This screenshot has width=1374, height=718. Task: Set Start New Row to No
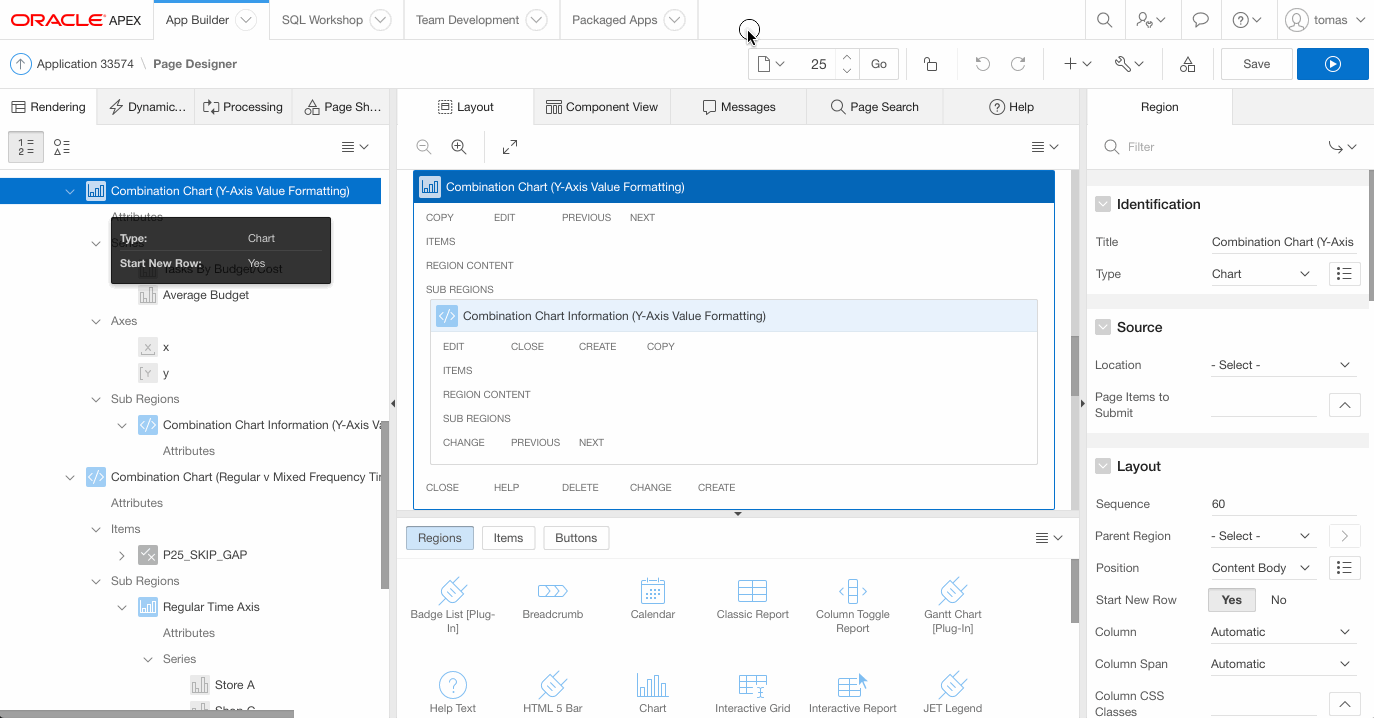tap(1278, 600)
